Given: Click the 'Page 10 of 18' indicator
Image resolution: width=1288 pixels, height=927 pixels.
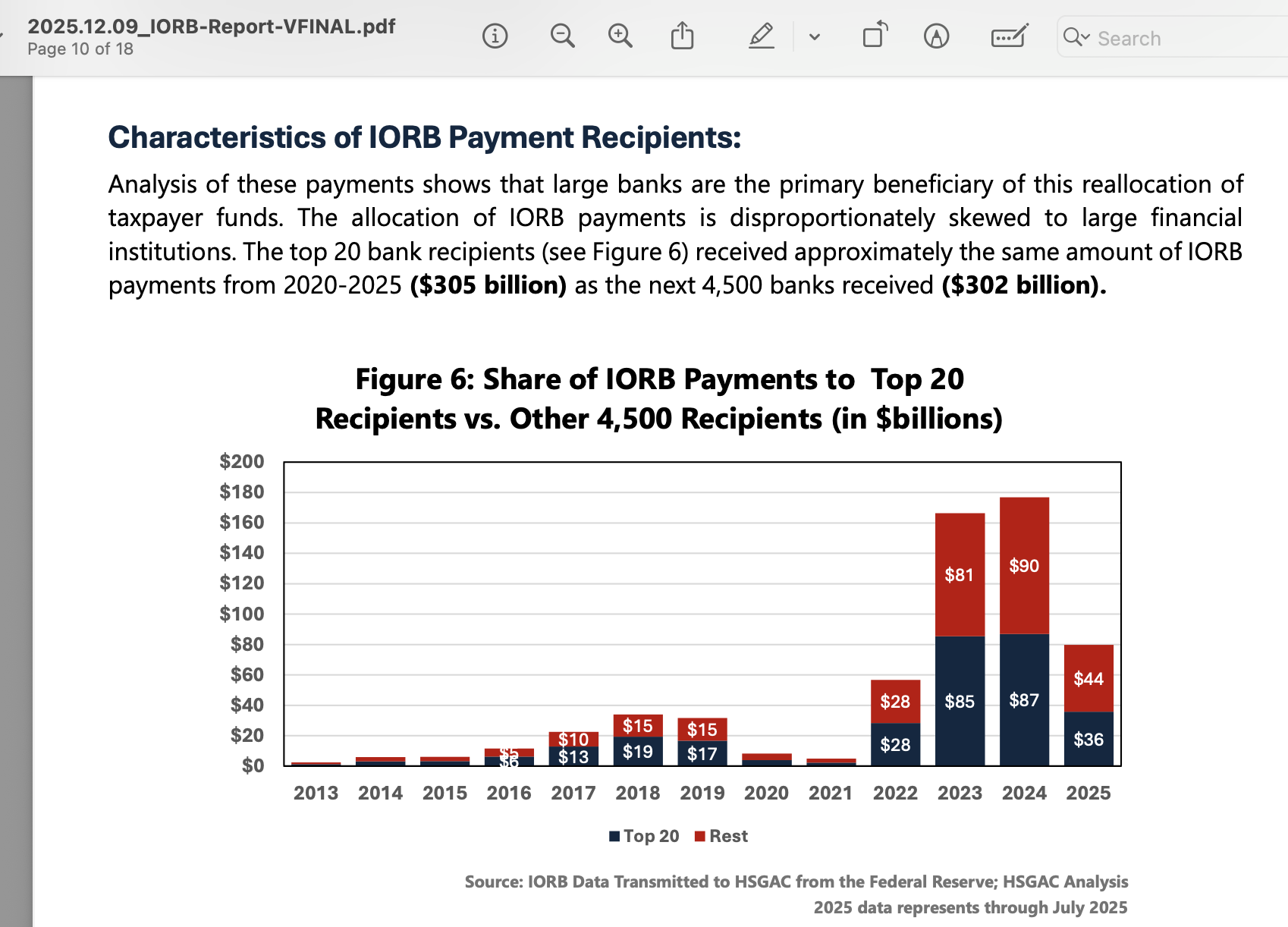Looking at the screenshot, I should point(80,49).
